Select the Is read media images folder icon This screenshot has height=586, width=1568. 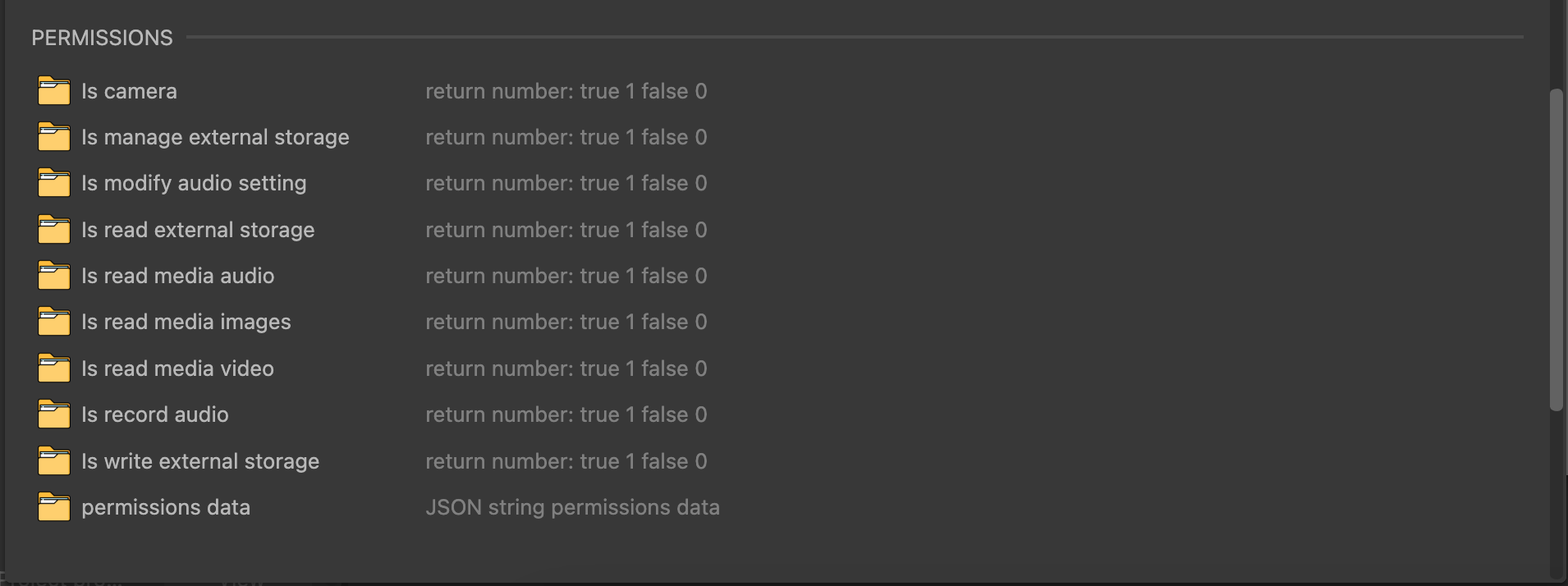pos(54,322)
